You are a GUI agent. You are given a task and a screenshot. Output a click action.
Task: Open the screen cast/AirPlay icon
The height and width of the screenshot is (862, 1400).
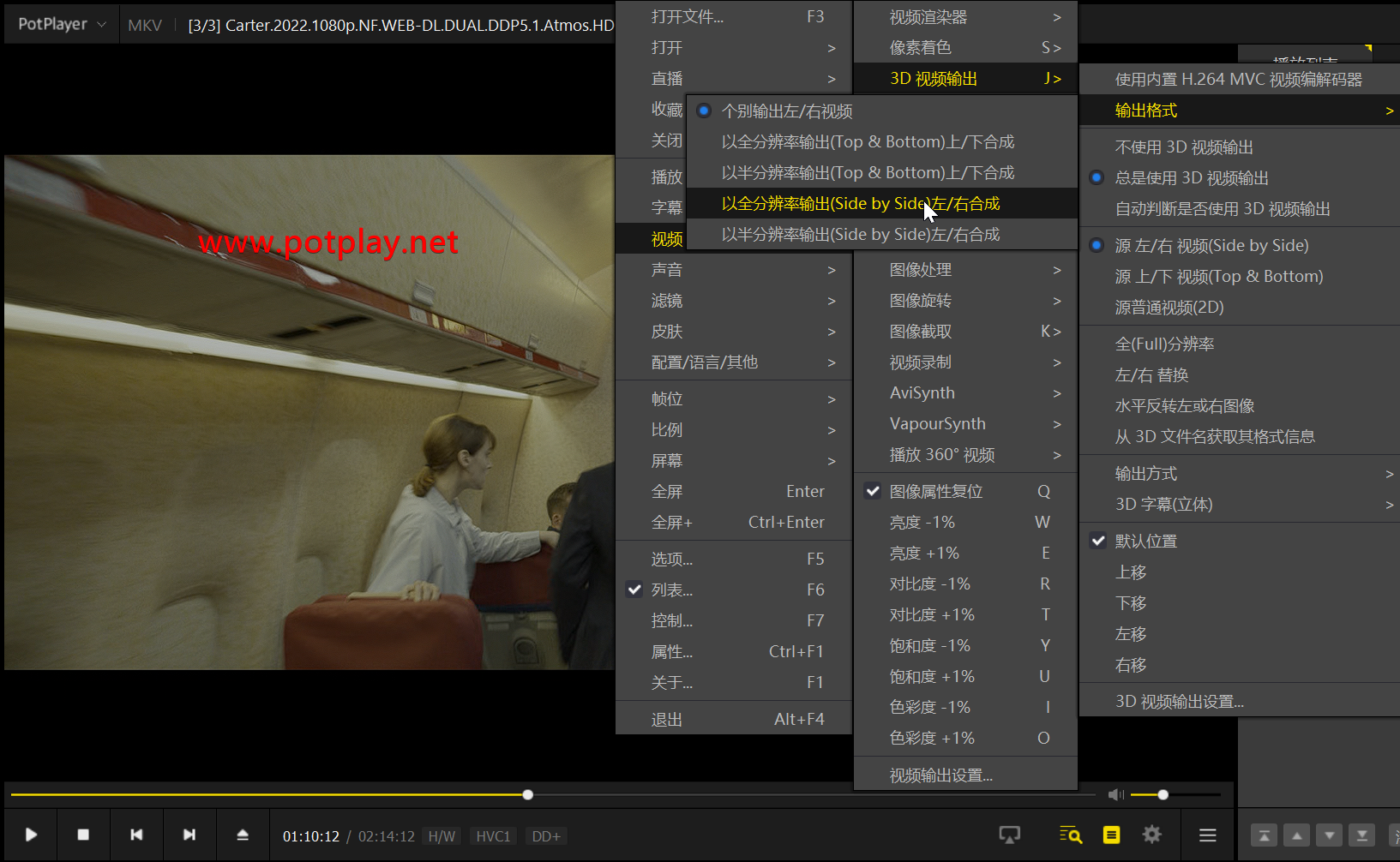(1010, 835)
